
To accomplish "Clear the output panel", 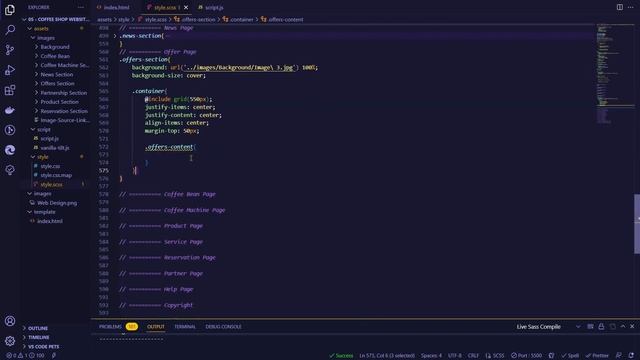I will [x=590, y=327].
